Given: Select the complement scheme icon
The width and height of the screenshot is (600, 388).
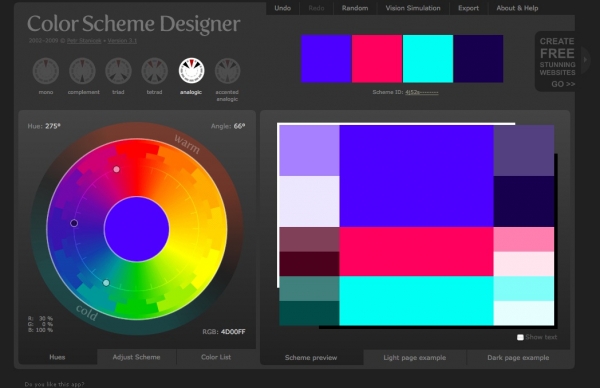Looking at the screenshot, I should coord(82,71).
